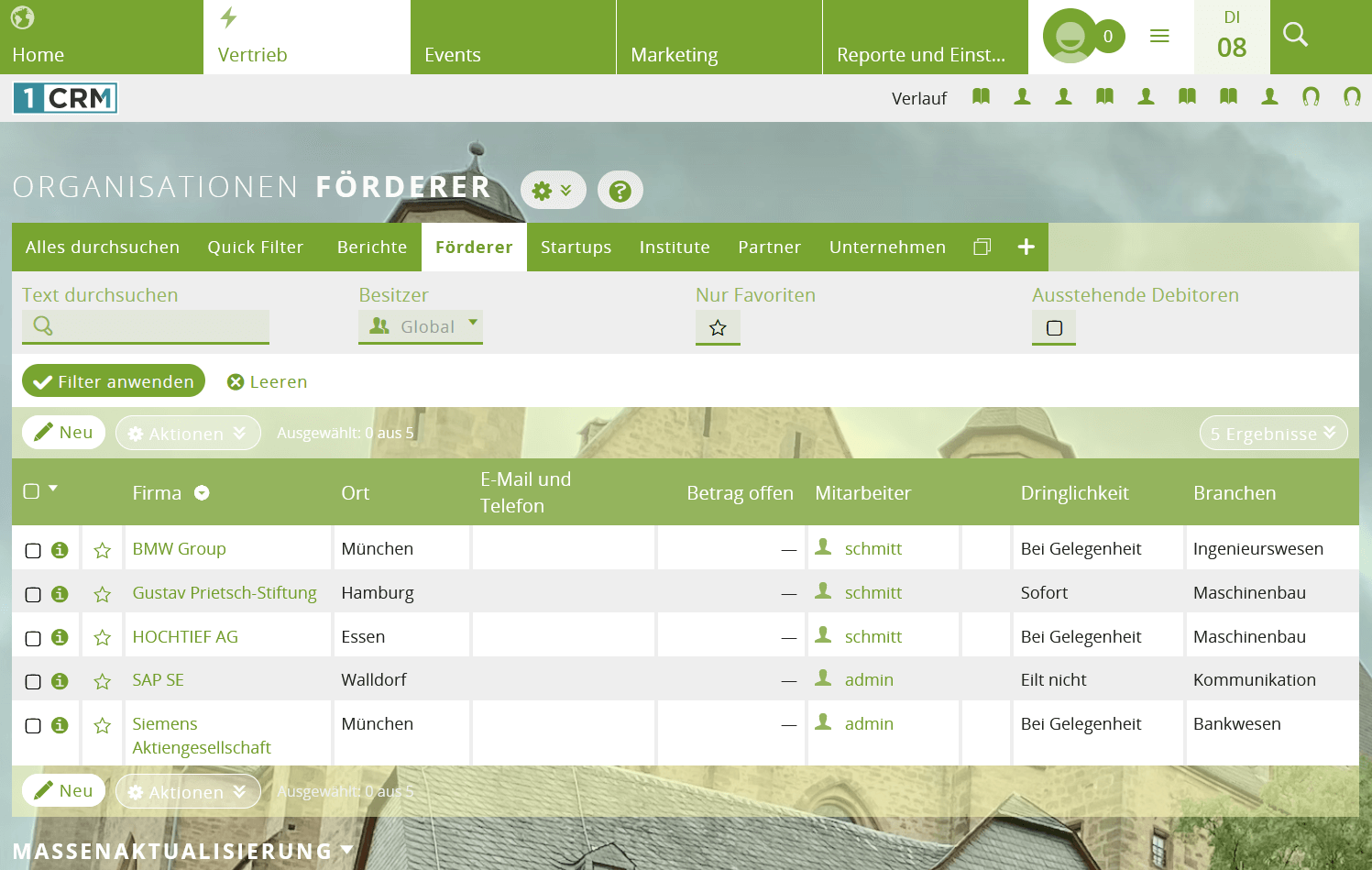Show info icon for SAP SE

(60, 681)
